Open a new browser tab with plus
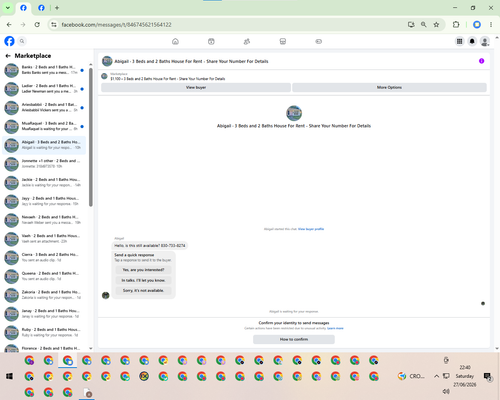 pyautogui.click(x=57, y=8)
